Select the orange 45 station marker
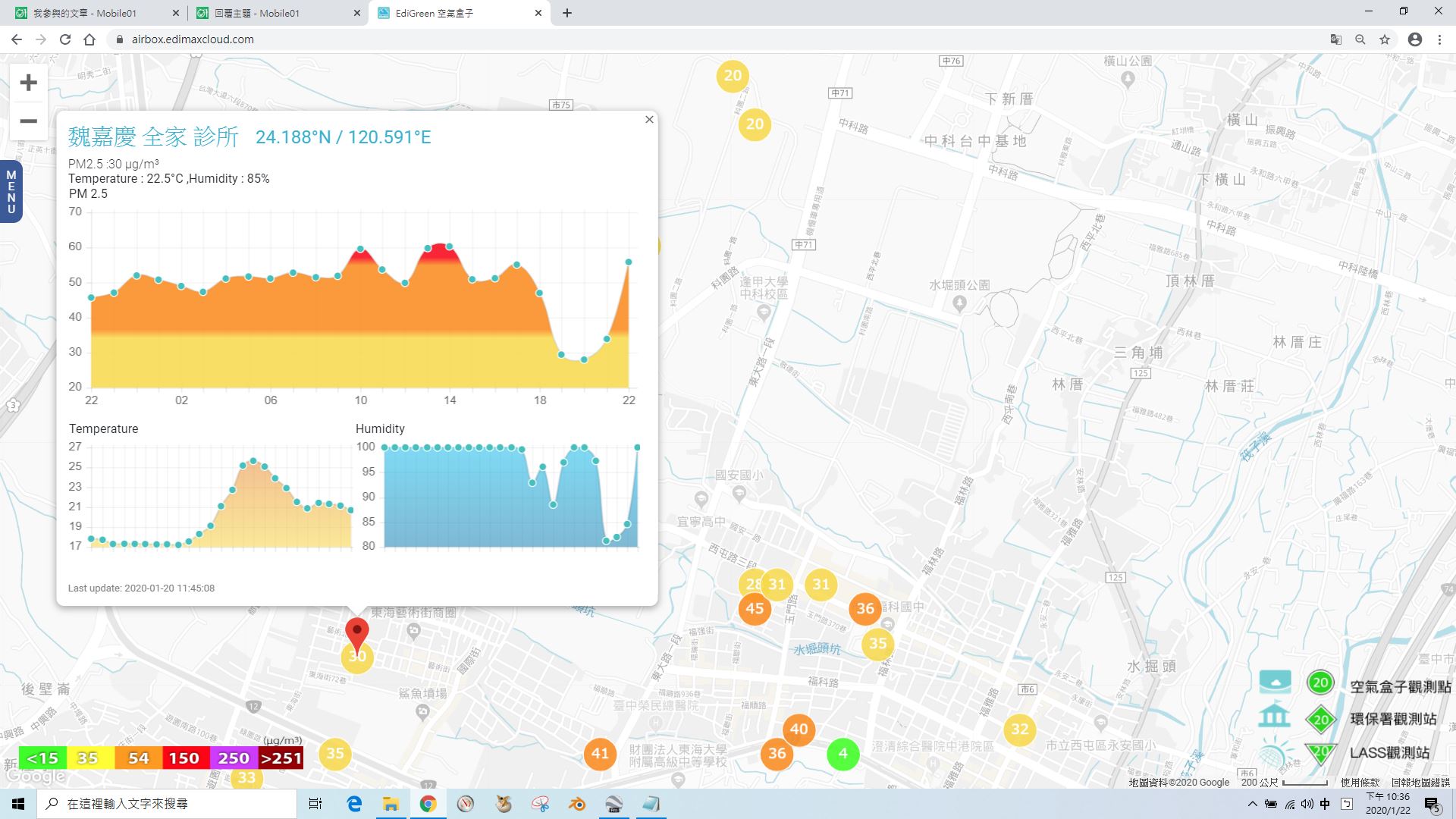Viewport: 1456px width, 819px height. click(755, 608)
